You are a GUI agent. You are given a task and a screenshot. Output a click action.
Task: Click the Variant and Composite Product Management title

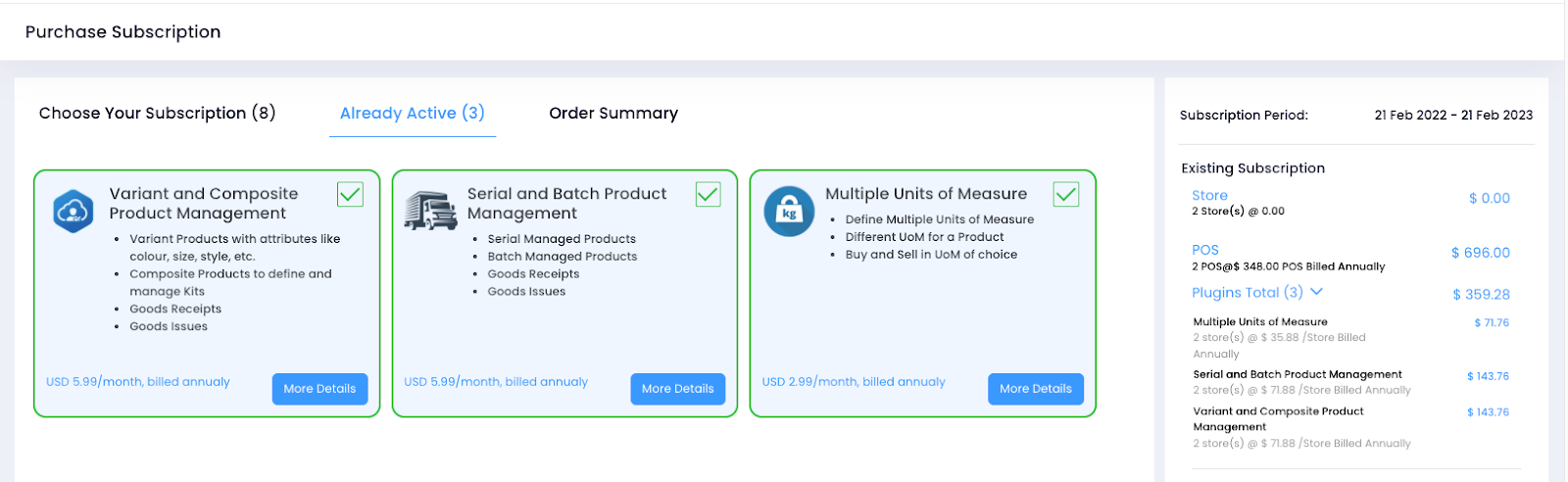203,204
